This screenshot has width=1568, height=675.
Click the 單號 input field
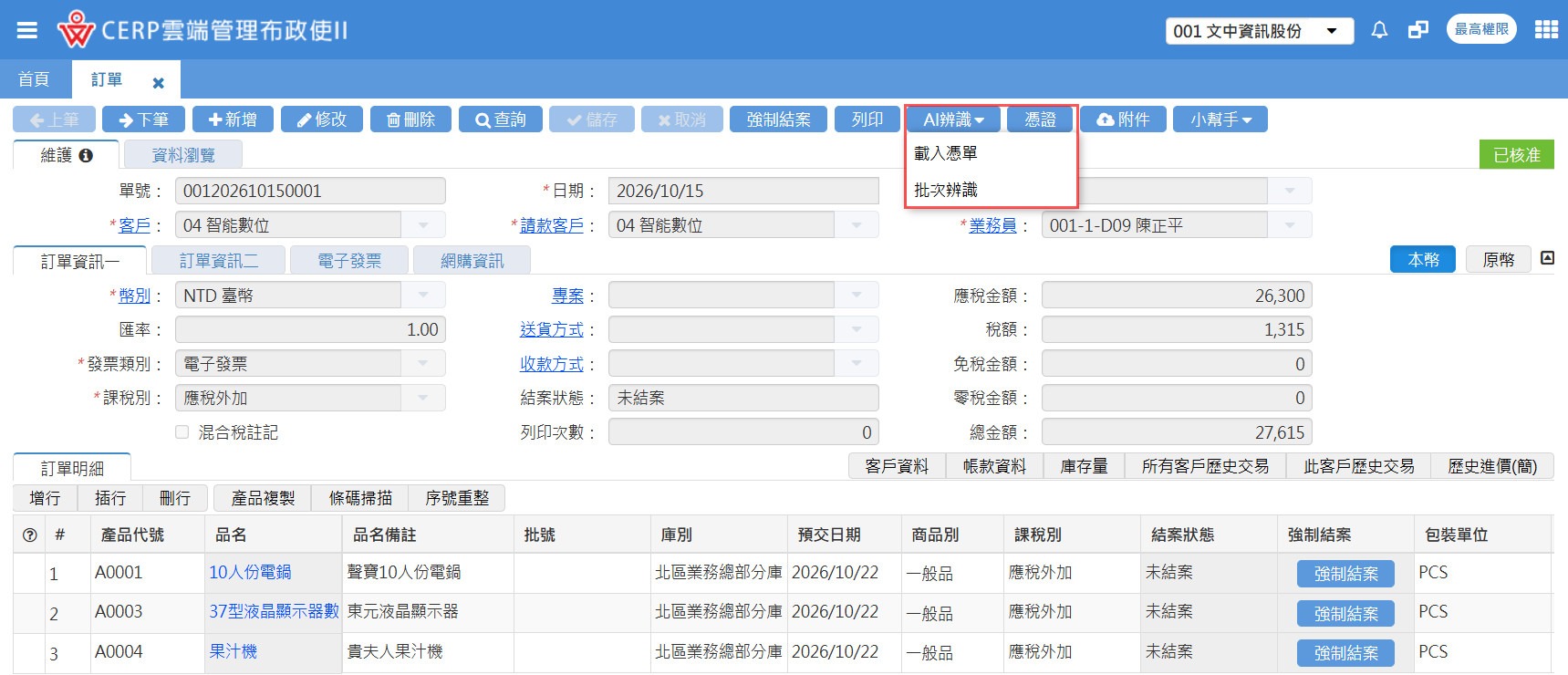pyautogui.click(x=310, y=191)
